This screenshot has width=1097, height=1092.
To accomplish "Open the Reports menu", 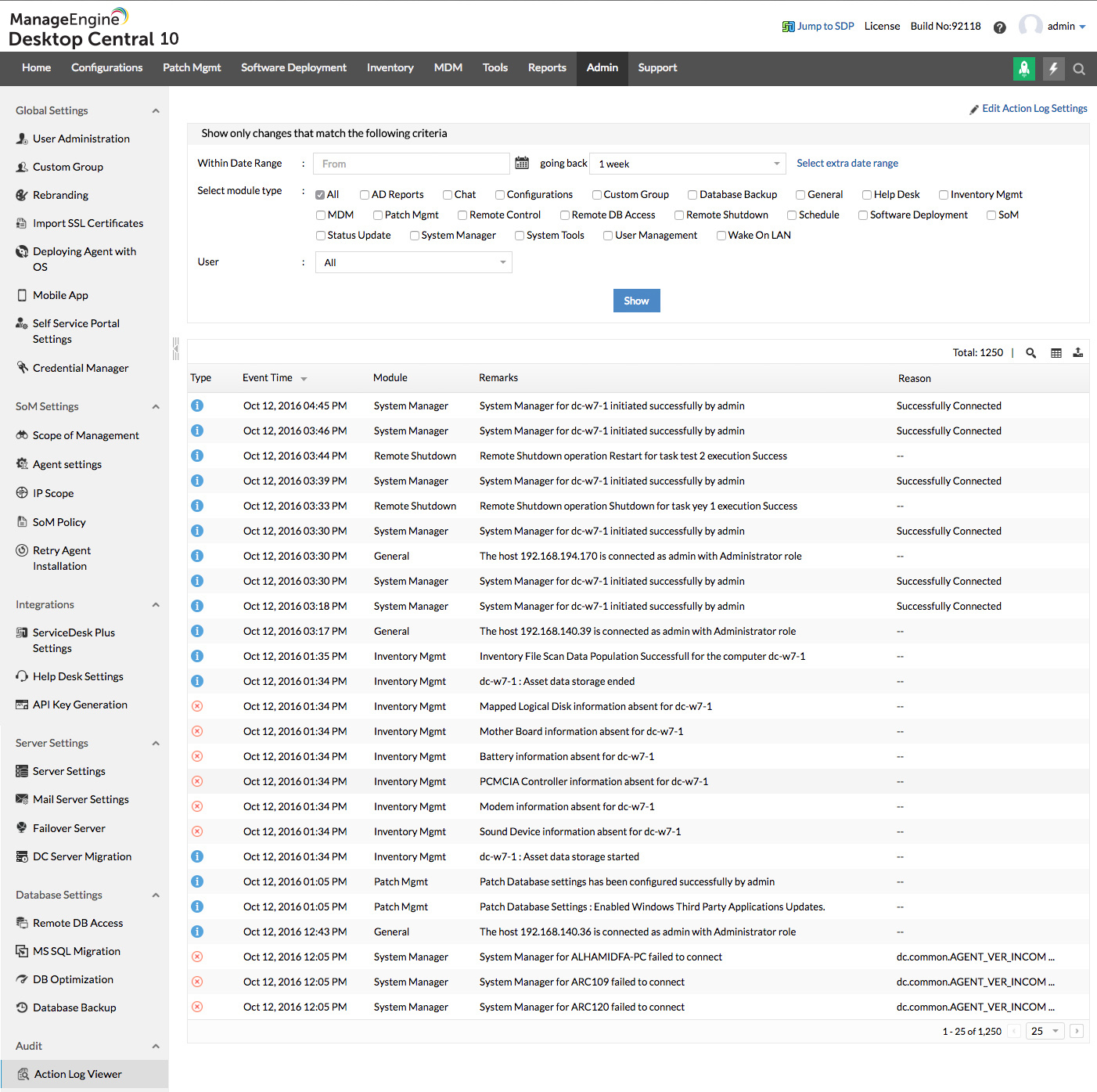I will pyautogui.click(x=547, y=68).
